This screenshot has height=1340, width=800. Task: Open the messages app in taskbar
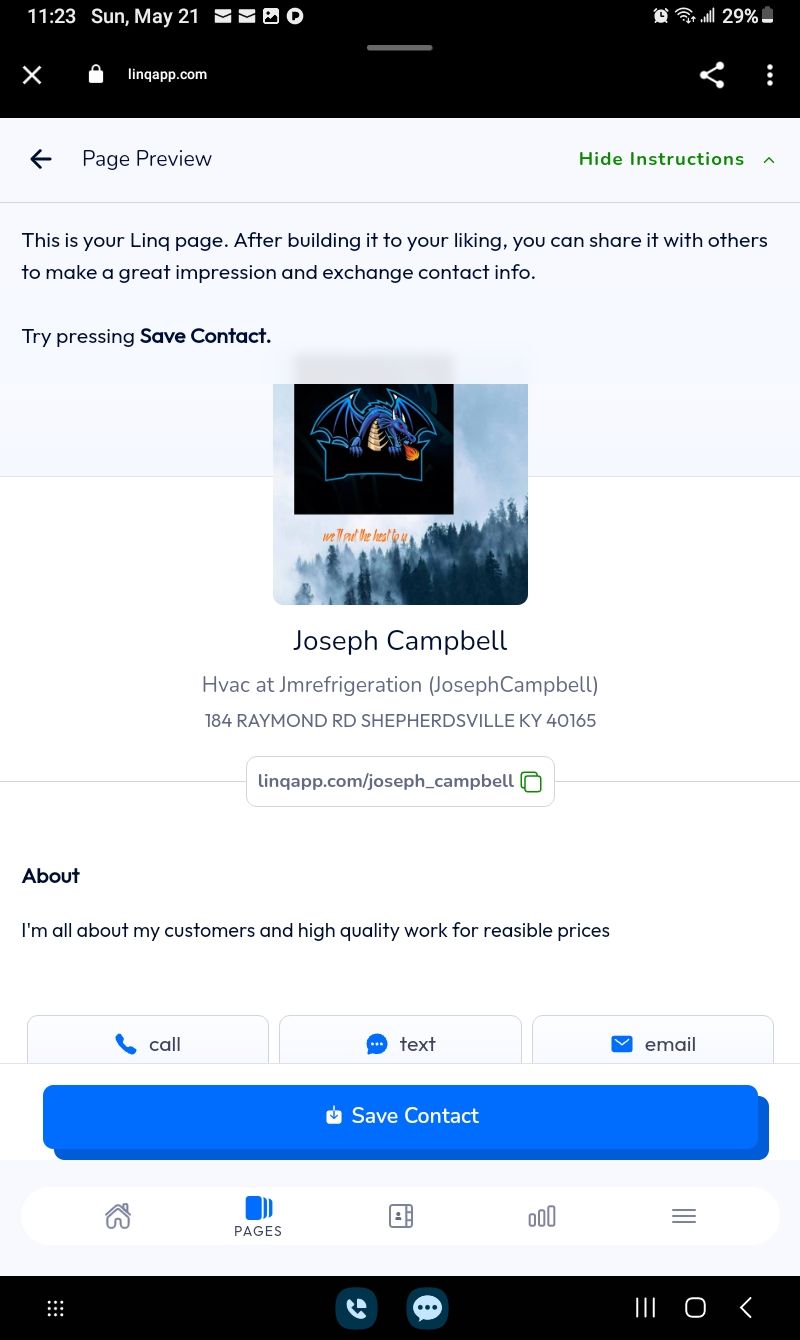tap(428, 1307)
